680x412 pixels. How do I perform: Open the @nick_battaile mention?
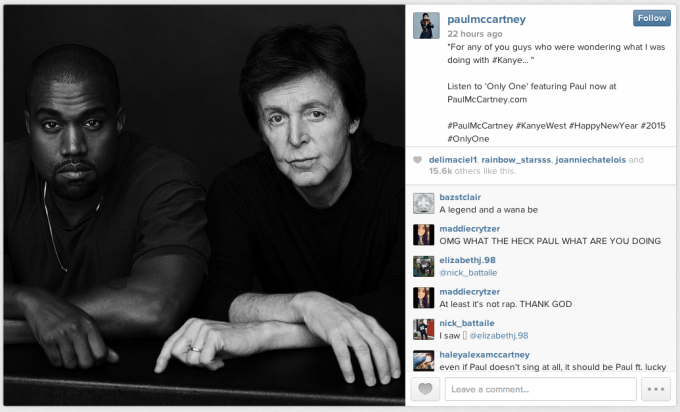click(x=468, y=273)
